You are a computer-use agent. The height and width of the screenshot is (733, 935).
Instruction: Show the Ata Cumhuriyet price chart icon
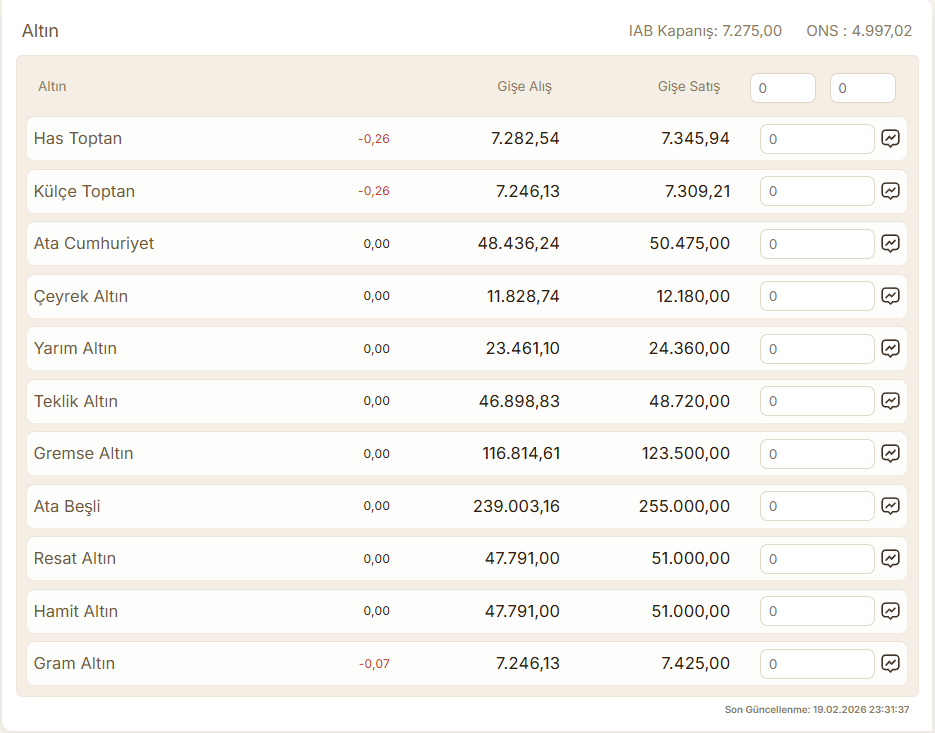point(890,243)
